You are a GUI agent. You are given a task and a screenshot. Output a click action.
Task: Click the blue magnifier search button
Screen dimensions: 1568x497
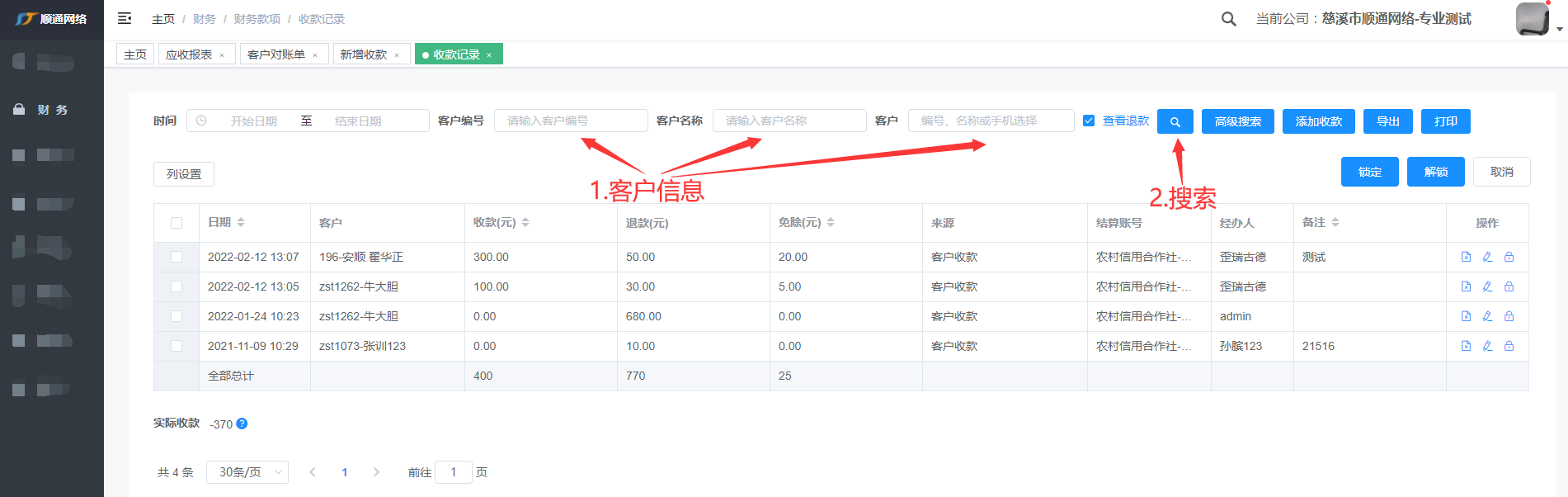tap(1175, 121)
